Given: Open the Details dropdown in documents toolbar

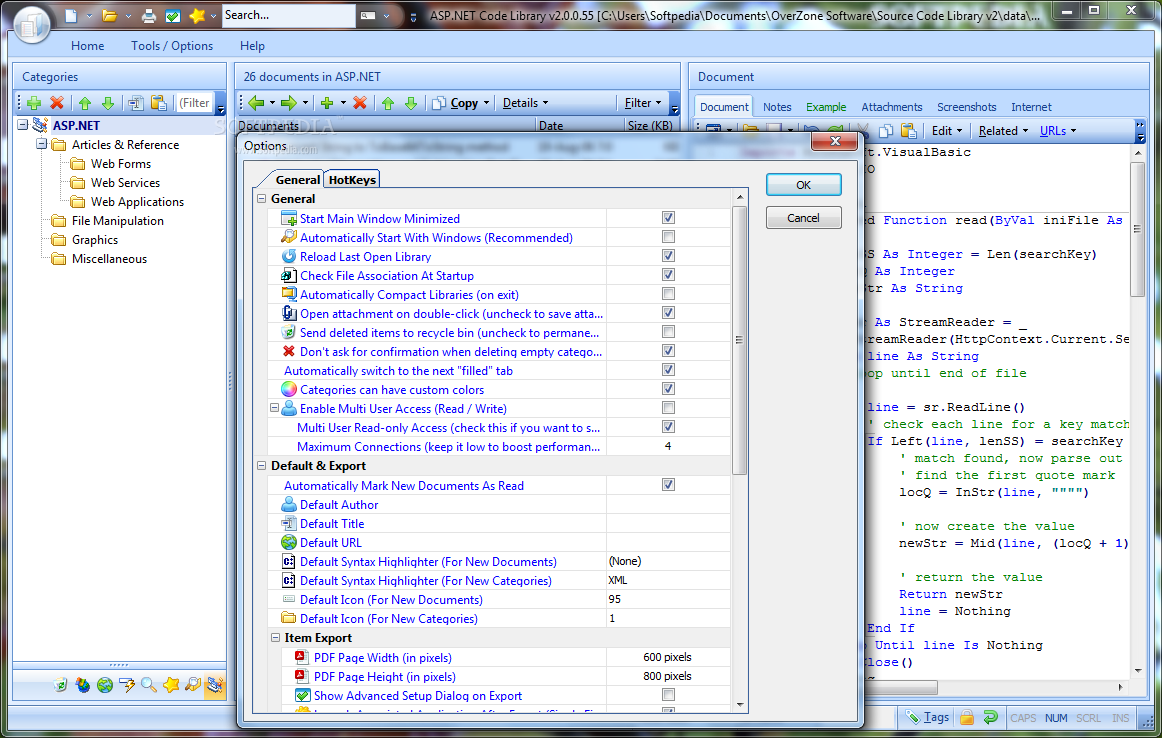Looking at the screenshot, I should point(525,103).
